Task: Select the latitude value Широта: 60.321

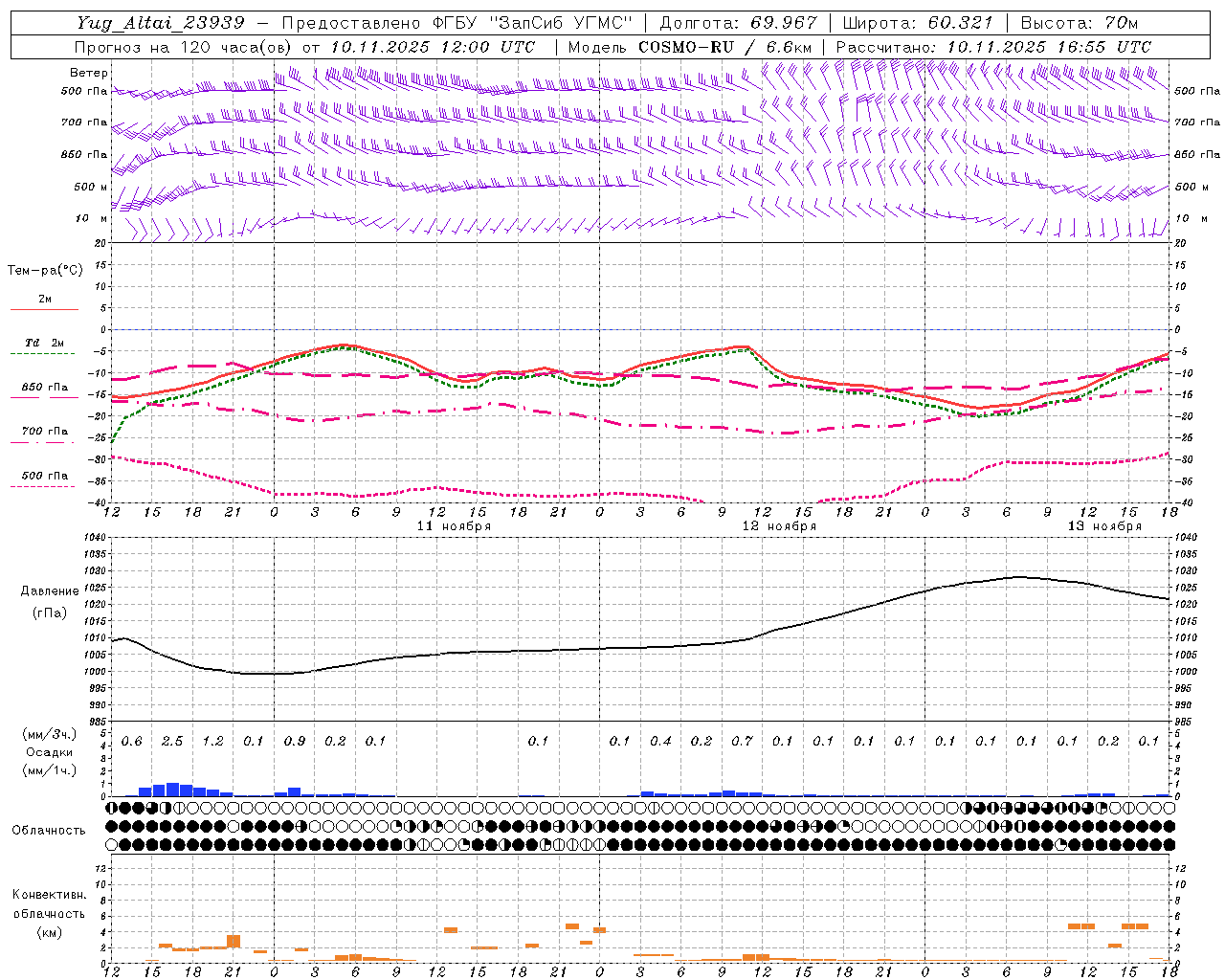Action: point(918,23)
